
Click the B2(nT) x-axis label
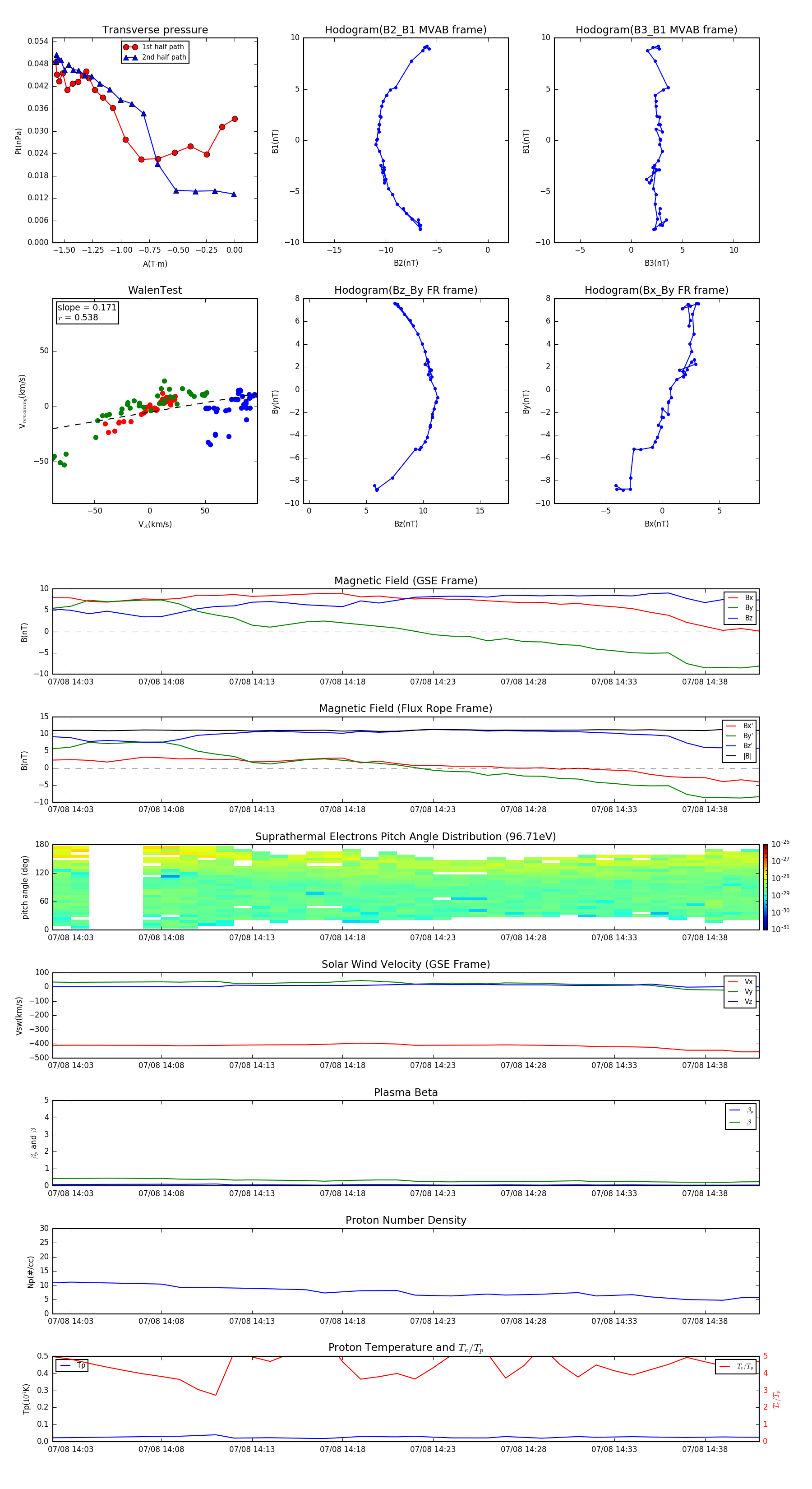pos(406,263)
